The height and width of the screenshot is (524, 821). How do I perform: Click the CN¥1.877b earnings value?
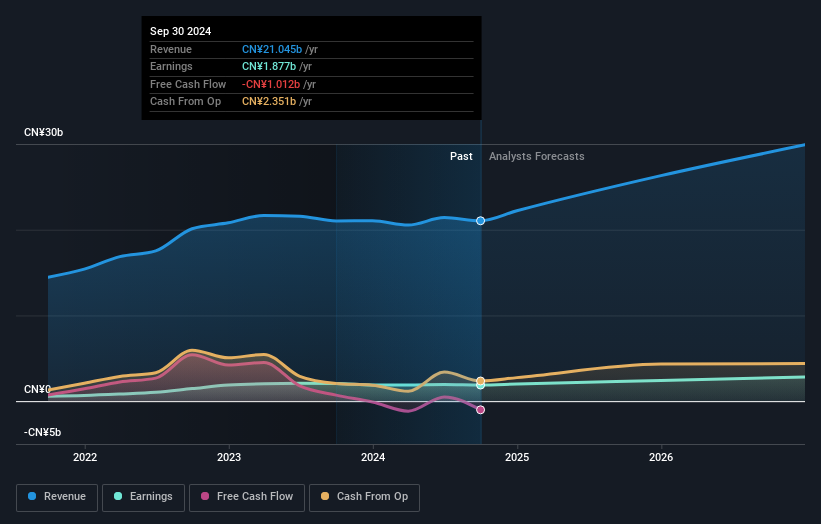269,66
